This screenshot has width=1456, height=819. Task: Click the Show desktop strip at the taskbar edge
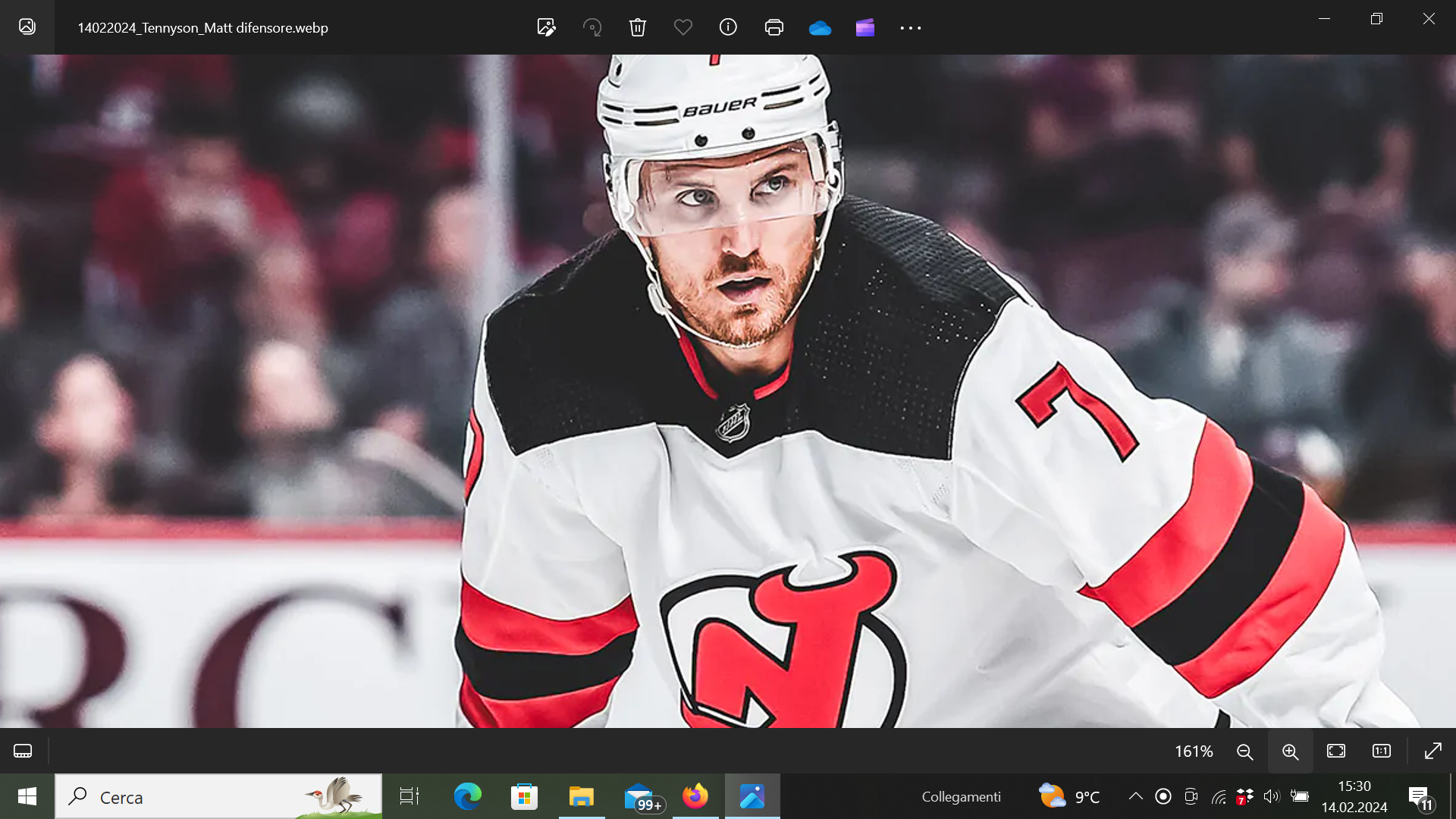point(1452,796)
